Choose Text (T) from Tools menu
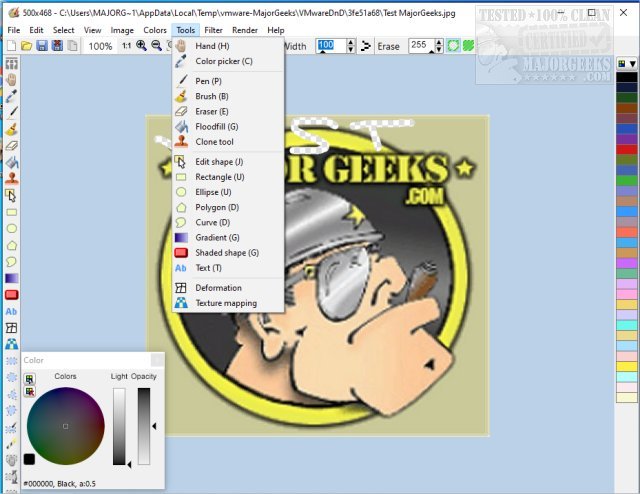Viewport: 640px width, 494px height. coord(228,268)
